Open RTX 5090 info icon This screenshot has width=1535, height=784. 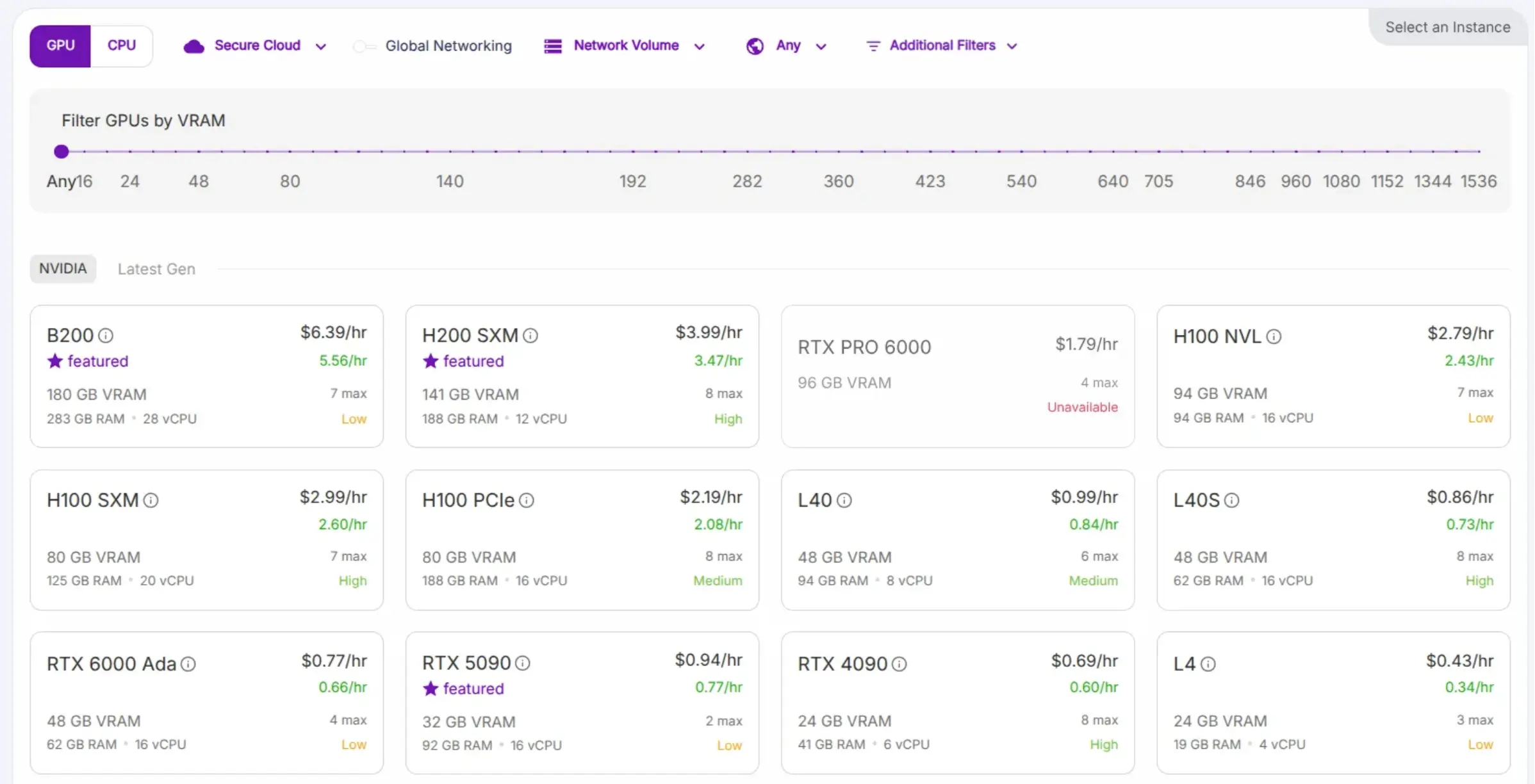click(523, 663)
